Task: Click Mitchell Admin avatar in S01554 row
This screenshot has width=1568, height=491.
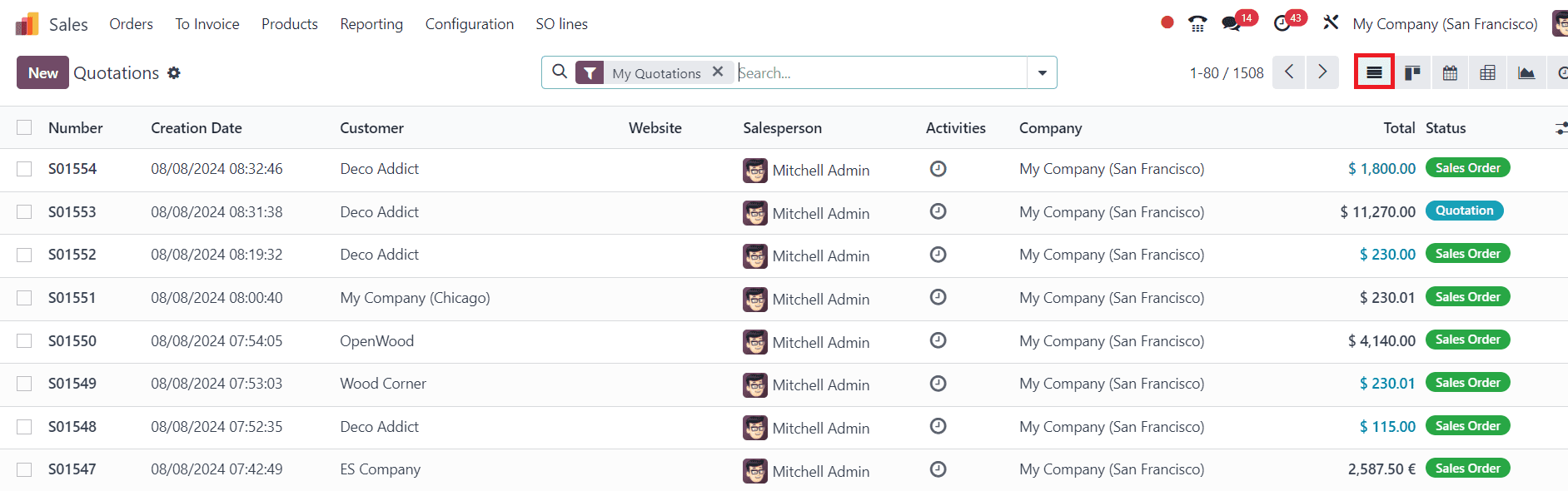Action: coord(755,171)
